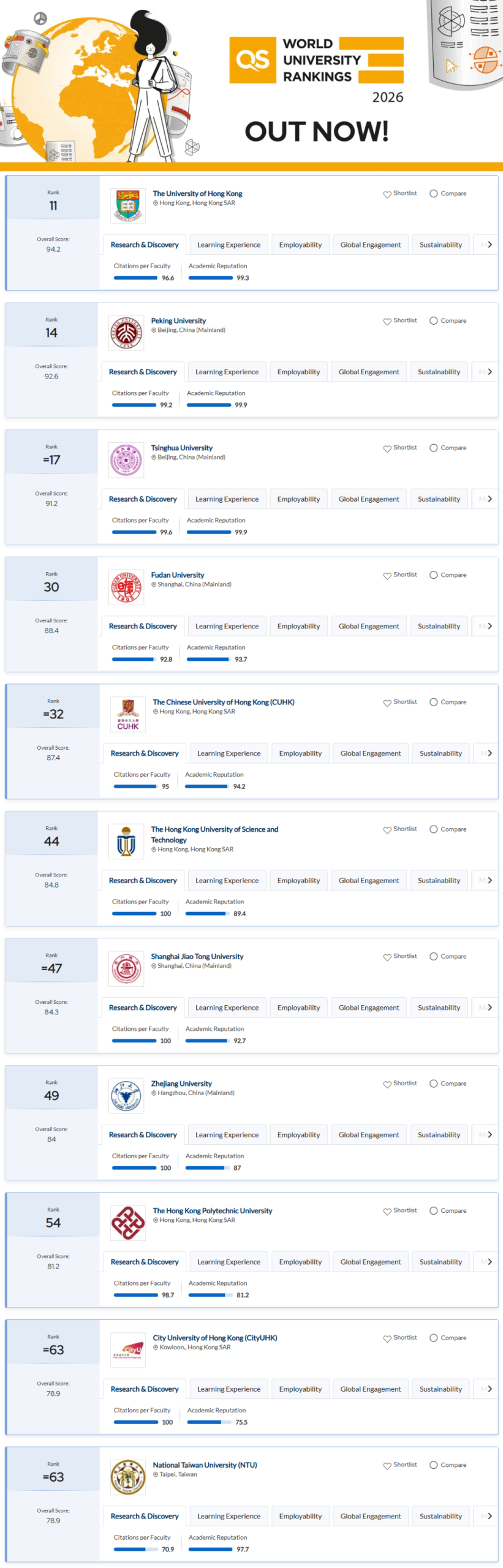Shortlist Tsinghua University with heart icon

[400, 448]
